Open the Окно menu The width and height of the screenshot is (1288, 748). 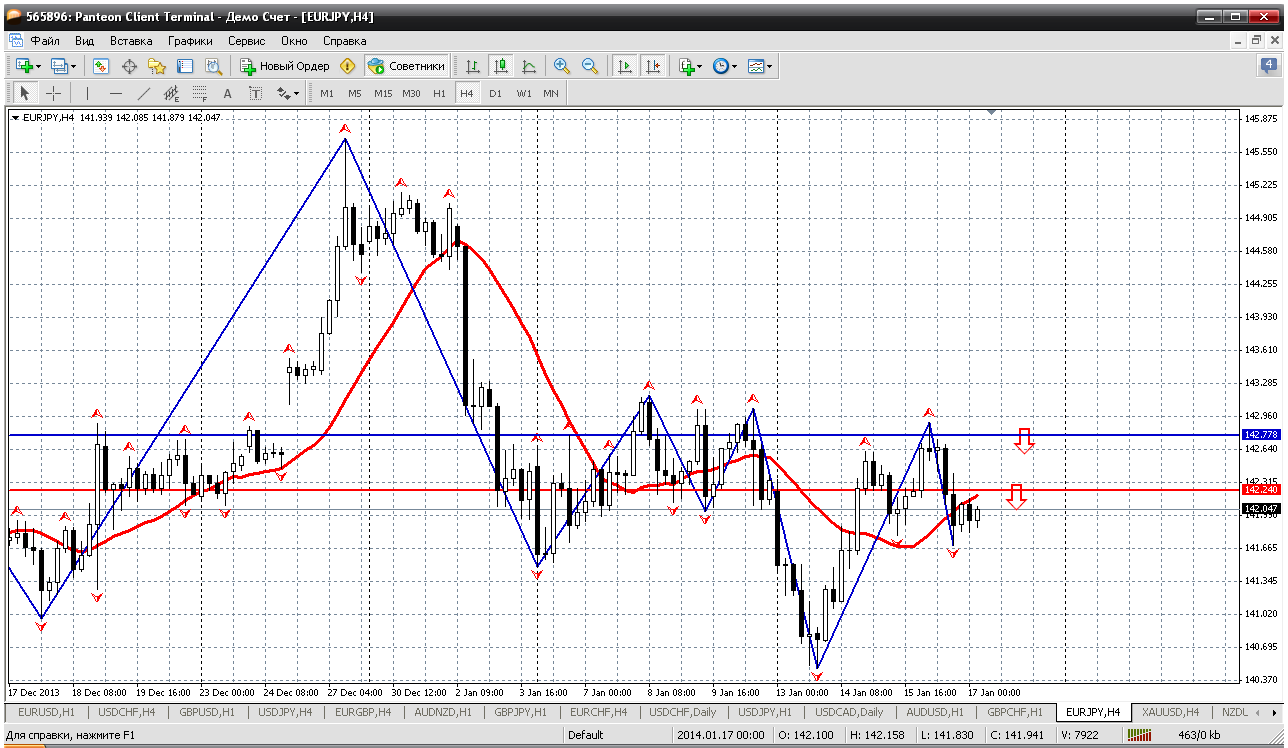294,41
